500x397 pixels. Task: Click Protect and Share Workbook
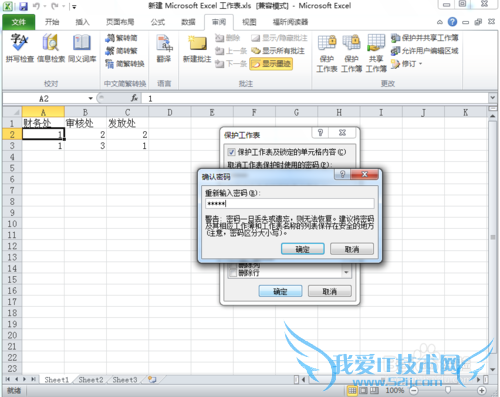point(425,38)
